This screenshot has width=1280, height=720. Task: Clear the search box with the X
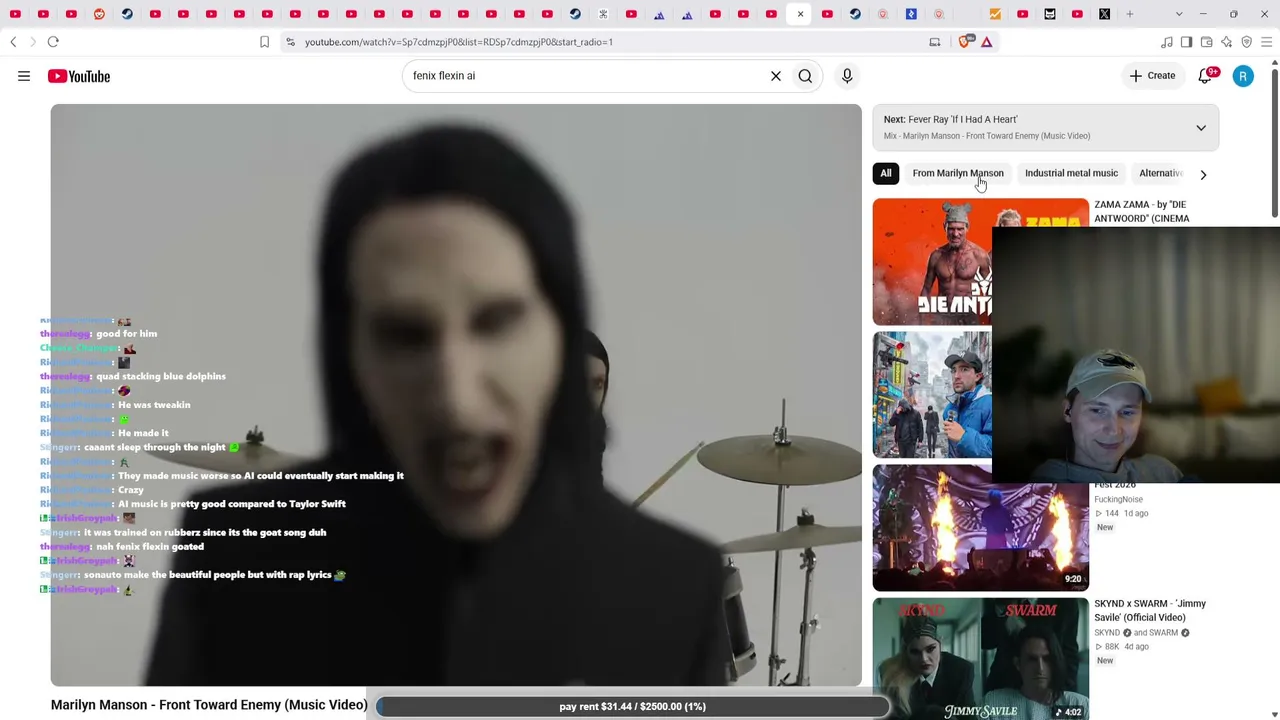pos(775,76)
